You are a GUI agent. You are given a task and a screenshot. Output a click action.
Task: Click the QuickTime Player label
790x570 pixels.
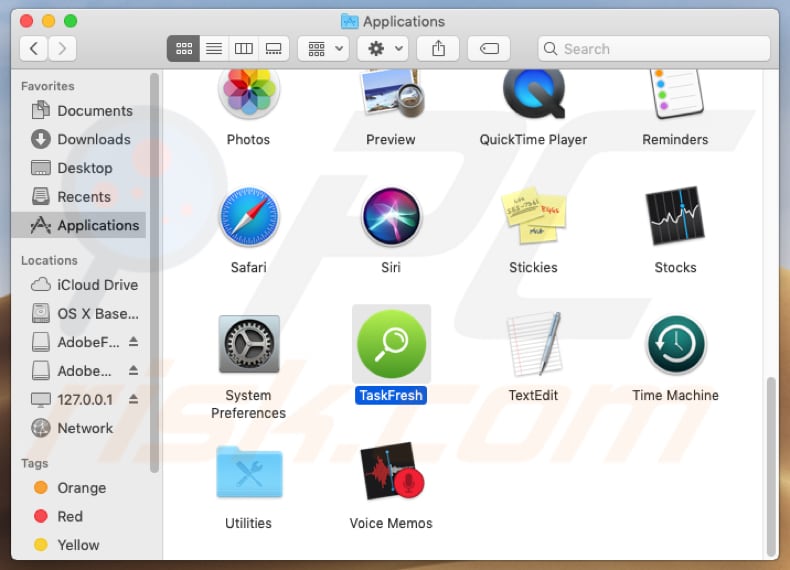[x=534, y=140]
